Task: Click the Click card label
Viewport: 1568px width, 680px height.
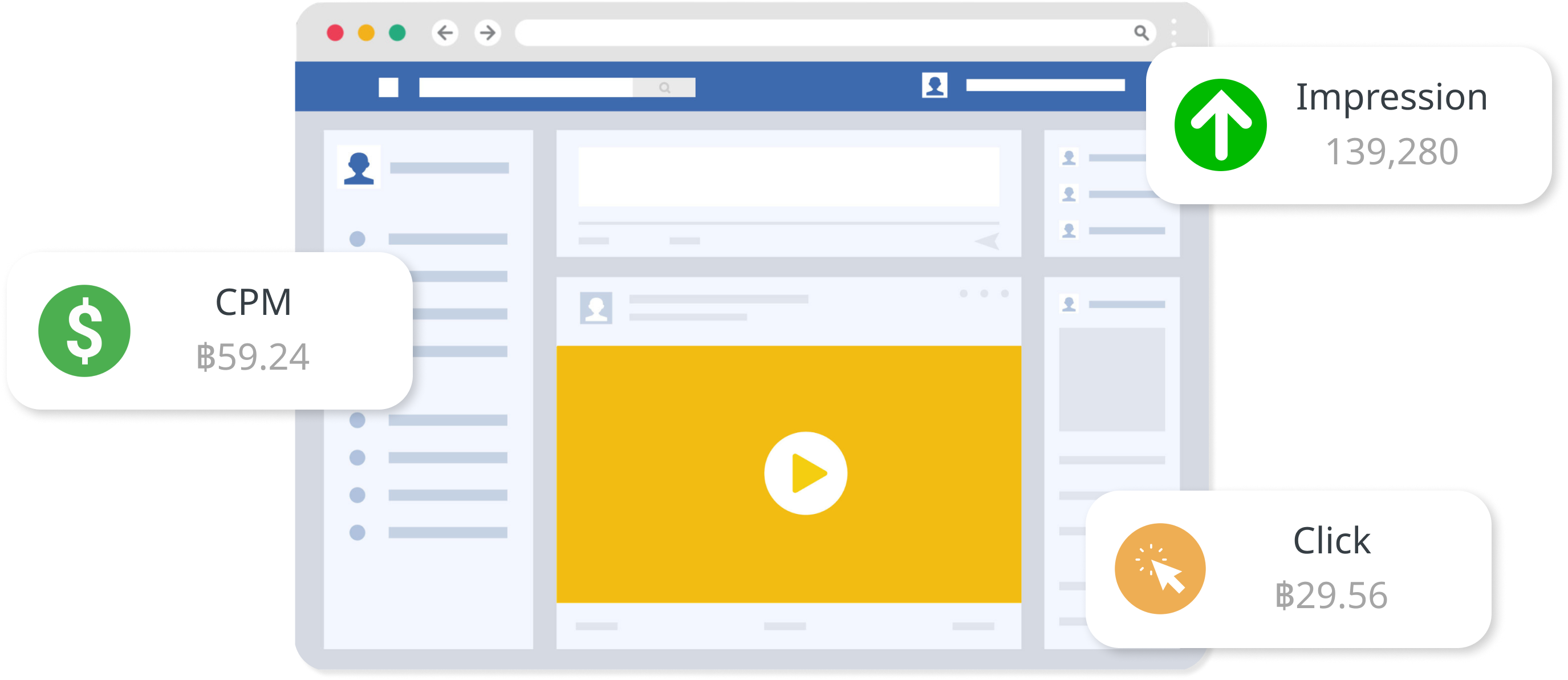Action: click(1332, 541)
